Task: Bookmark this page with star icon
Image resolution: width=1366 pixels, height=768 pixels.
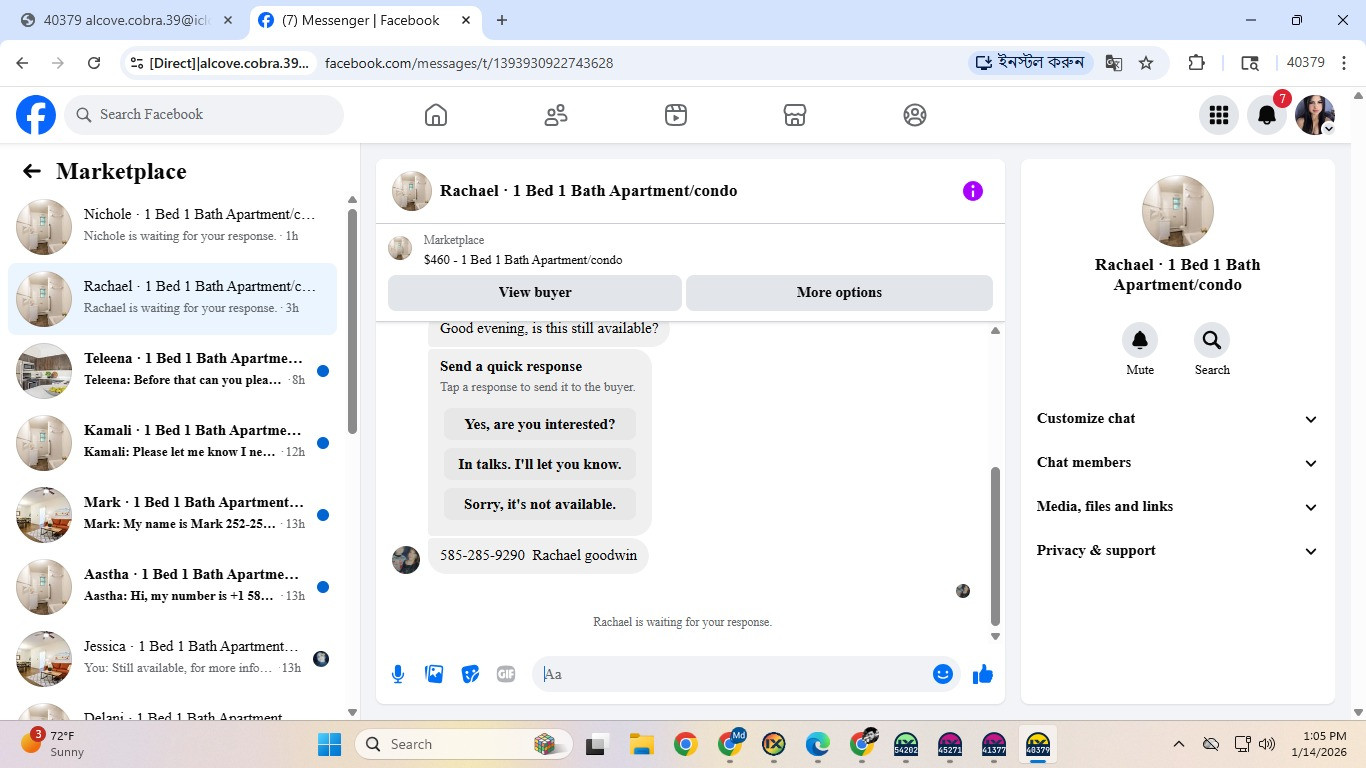Action: tap(1146, 63)
